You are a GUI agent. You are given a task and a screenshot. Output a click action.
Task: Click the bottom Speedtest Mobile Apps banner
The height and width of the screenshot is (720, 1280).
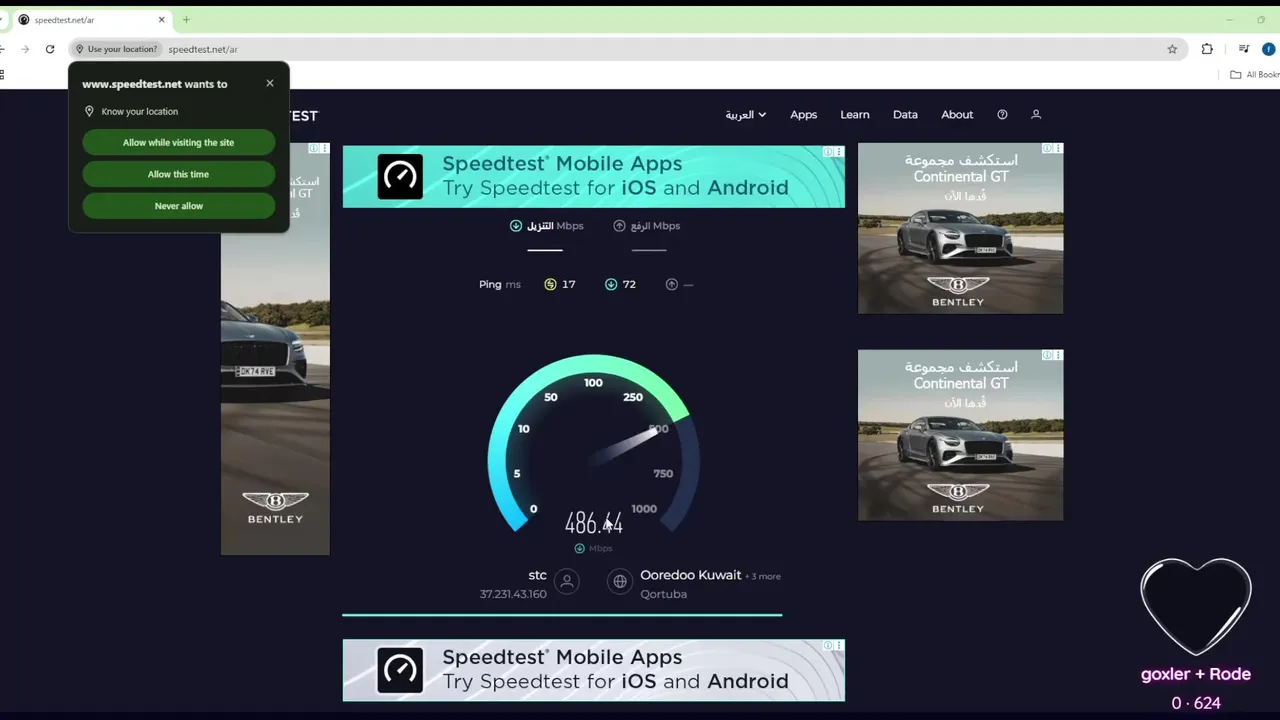[593, 670]
